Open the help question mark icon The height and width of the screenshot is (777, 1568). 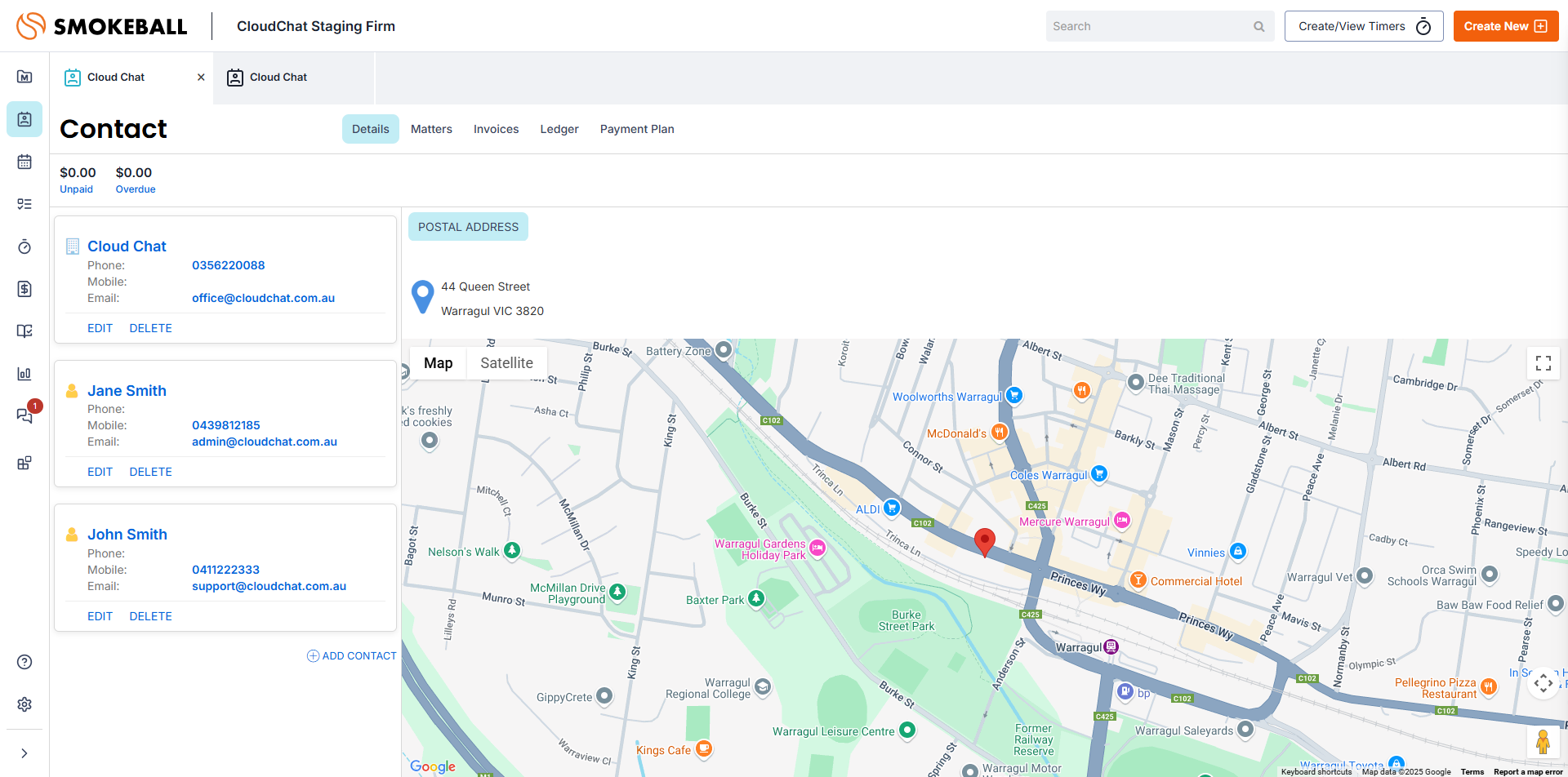click(24, 662)
